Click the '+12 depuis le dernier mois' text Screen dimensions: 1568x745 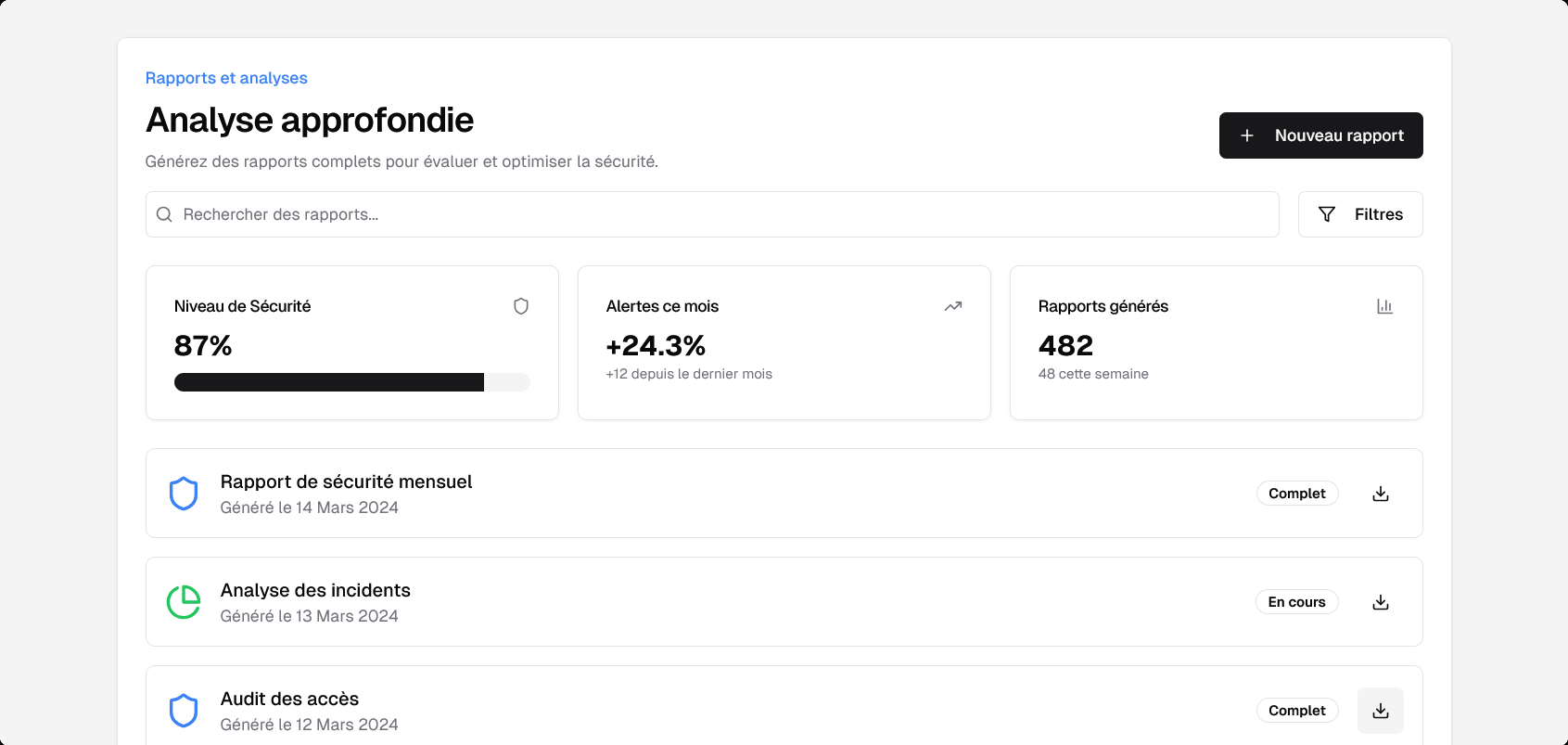(x=689, y=374)
